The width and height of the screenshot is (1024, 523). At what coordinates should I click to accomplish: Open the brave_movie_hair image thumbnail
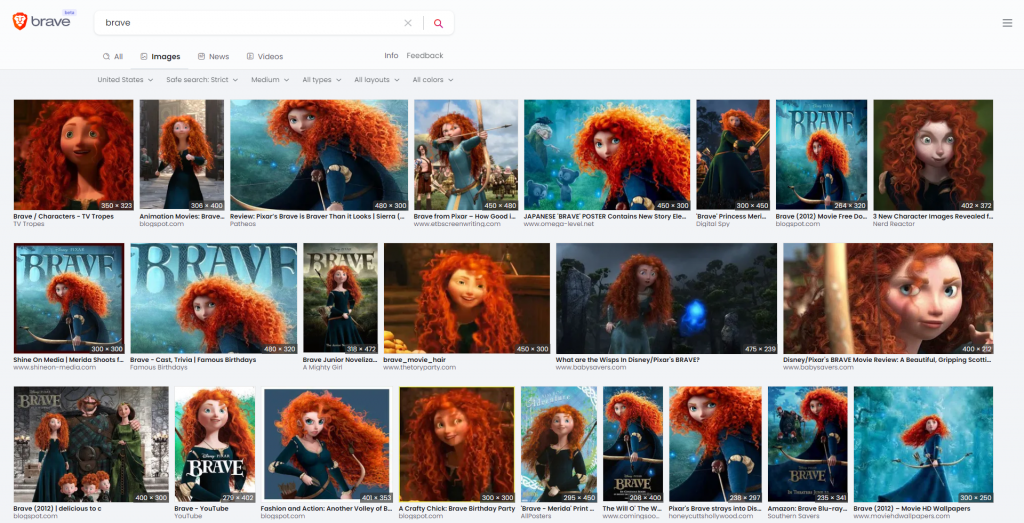coord(466,298)
